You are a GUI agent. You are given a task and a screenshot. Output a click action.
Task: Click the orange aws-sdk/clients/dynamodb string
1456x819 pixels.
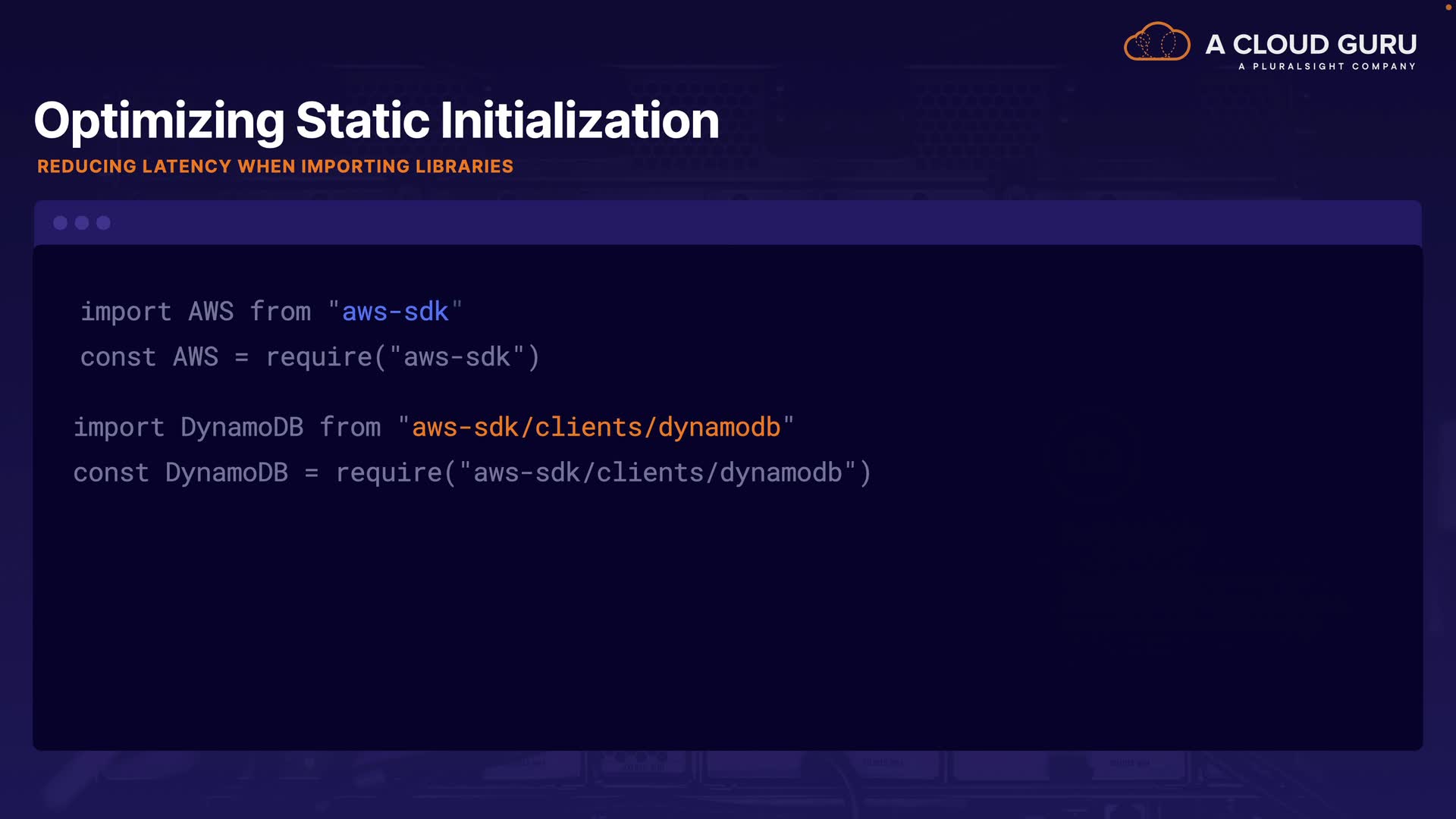tap(596, 428)
